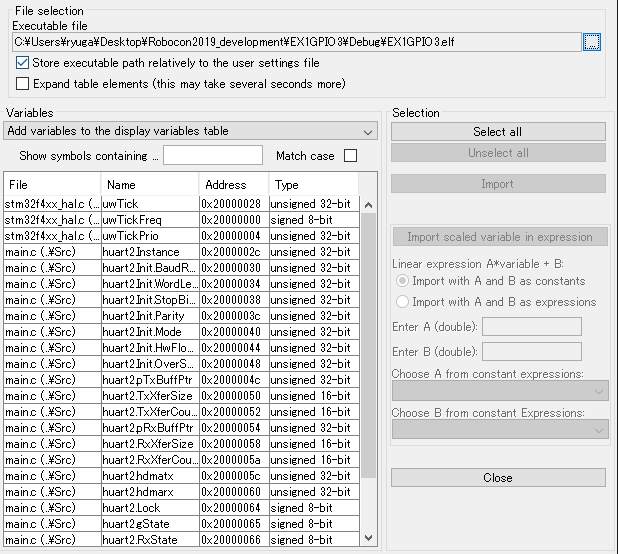Click the variables table scroll up arrow

(x=369, y=205)
